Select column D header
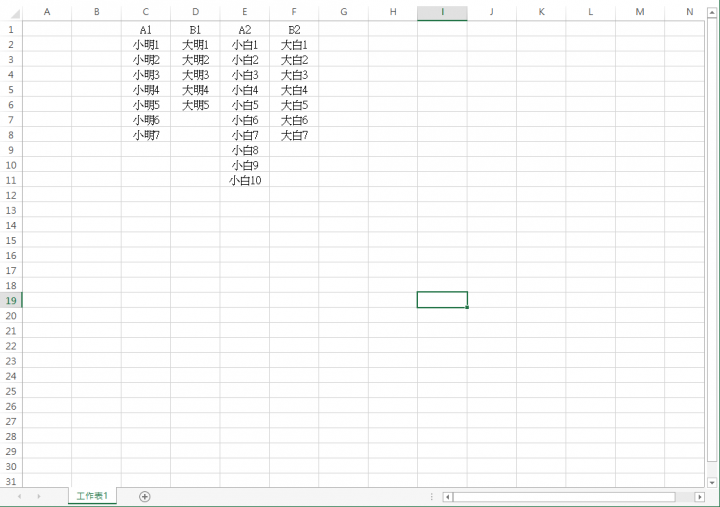 click(195, 12)
